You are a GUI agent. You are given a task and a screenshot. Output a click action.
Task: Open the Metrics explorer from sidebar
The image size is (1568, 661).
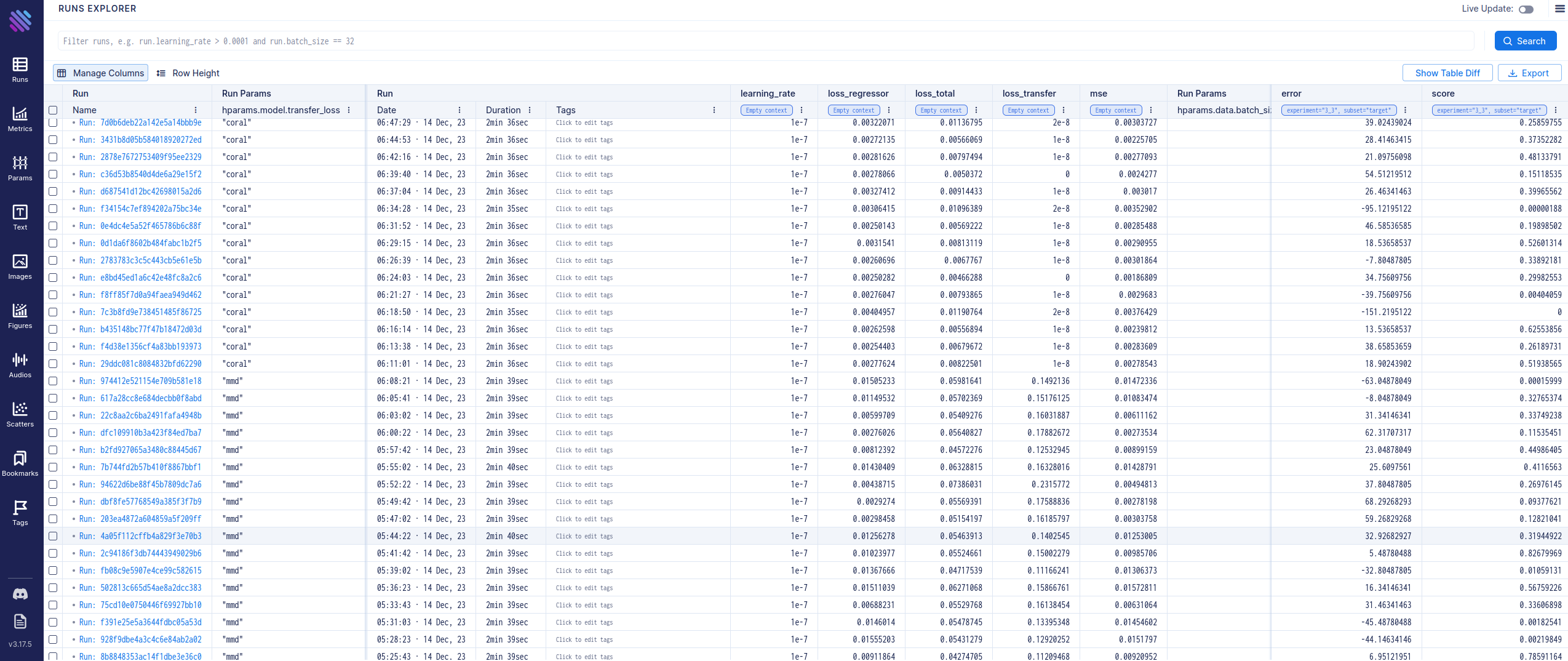(x=20, y=119)
